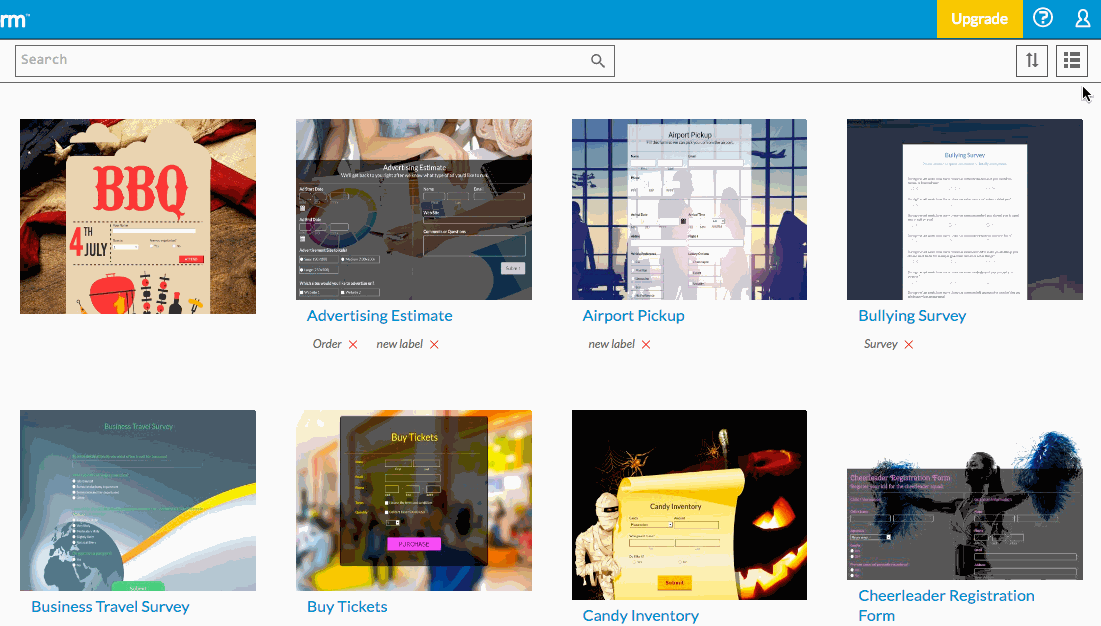Image resolution: width=1101 pixels, height=626 pixels.
Task: Open the BBQ form thumbnail
Action: [x=138, y=216]
